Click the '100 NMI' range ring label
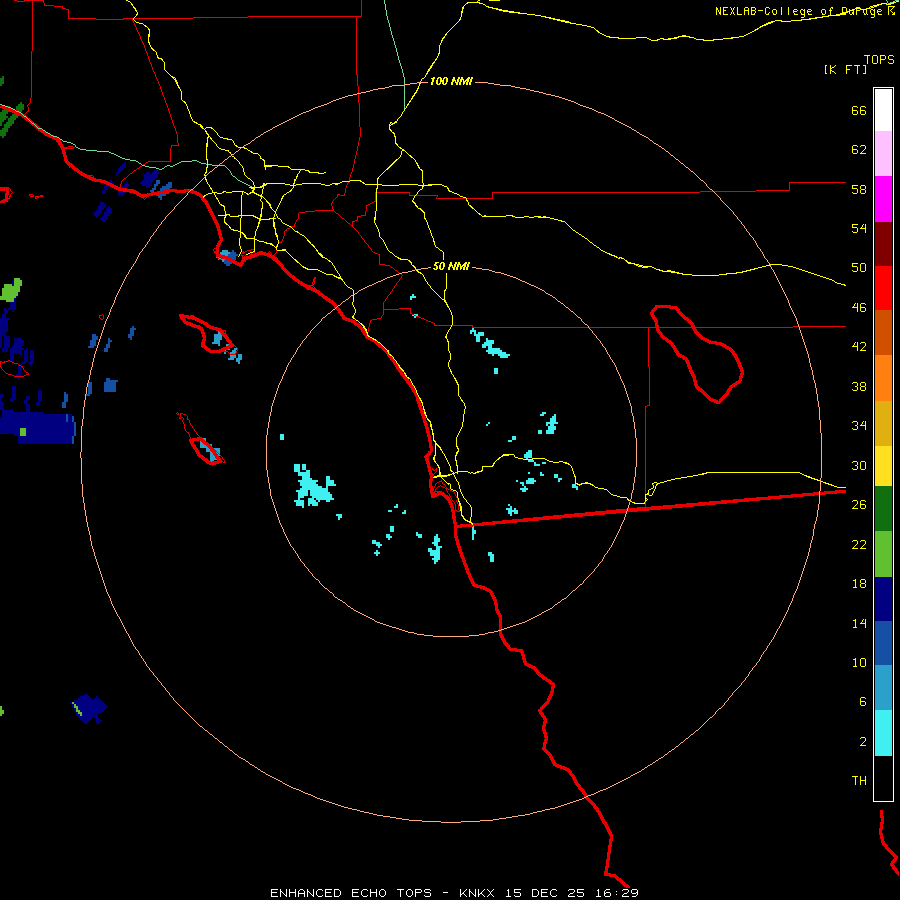The width and height of the screenshot is (900, 900). pyautogui.click(x=451, y=82)
